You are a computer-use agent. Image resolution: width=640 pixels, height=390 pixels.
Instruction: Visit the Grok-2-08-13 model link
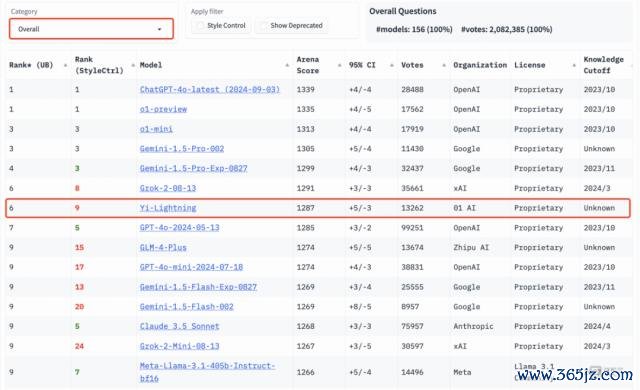click(x=168, y=188)
